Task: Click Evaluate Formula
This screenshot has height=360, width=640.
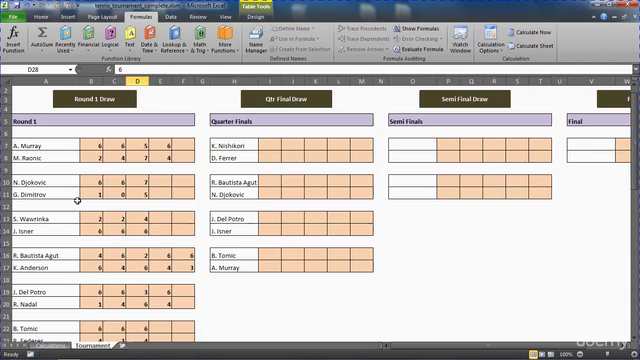Action: 418,49
